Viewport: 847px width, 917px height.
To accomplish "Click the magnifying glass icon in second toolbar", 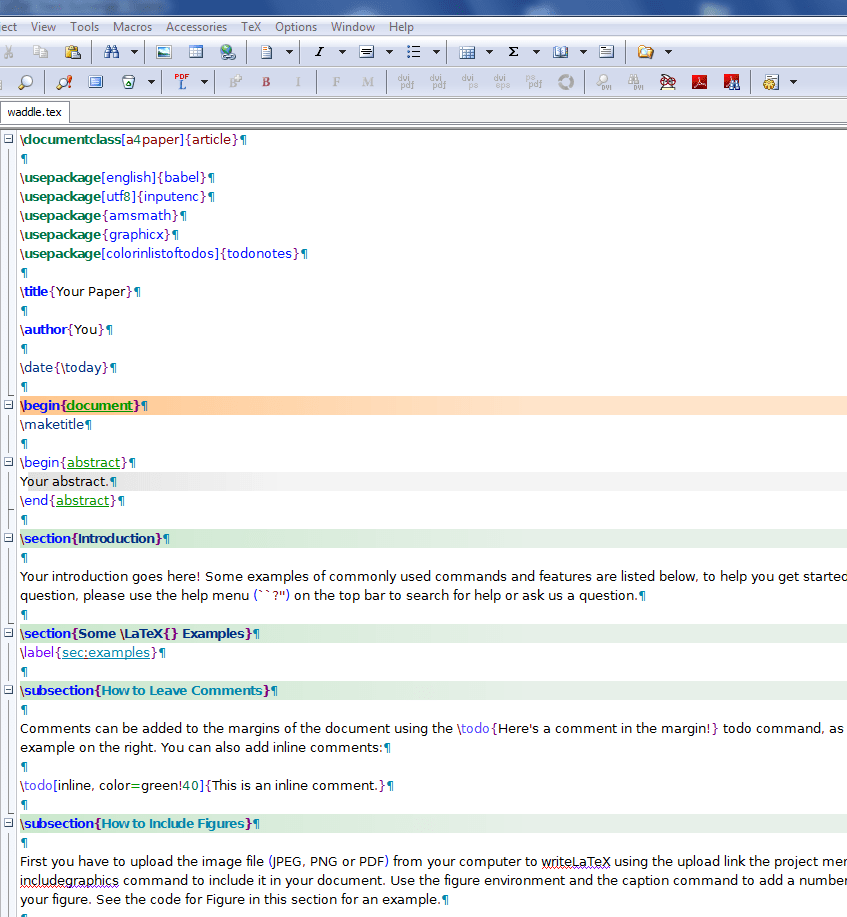I will [25, 82].
